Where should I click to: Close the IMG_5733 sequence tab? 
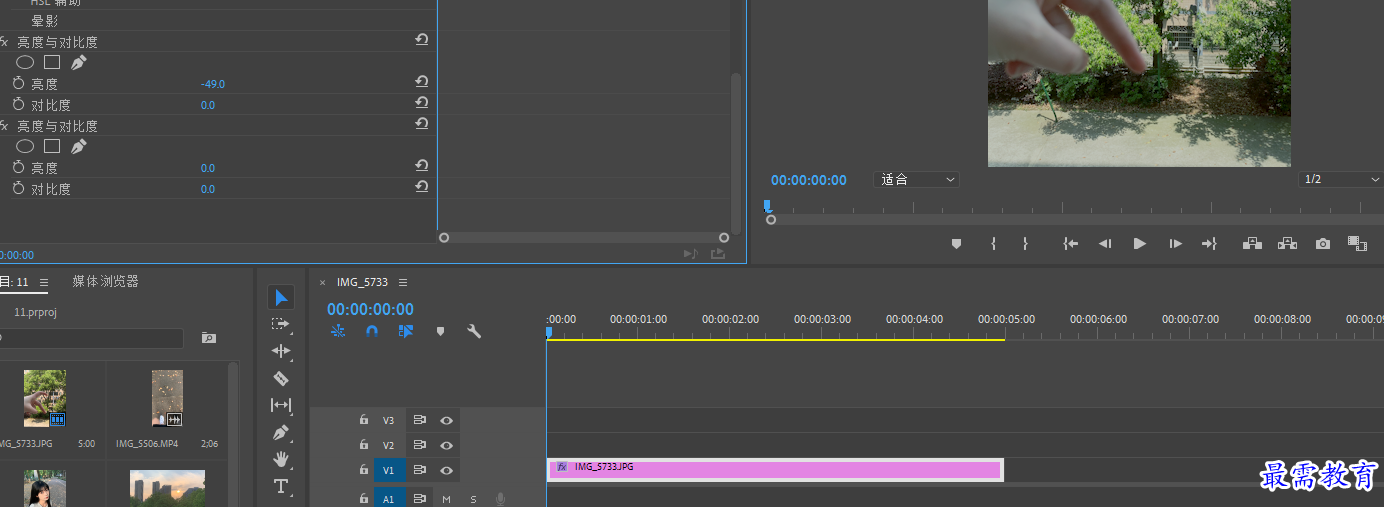coord(322,282)
